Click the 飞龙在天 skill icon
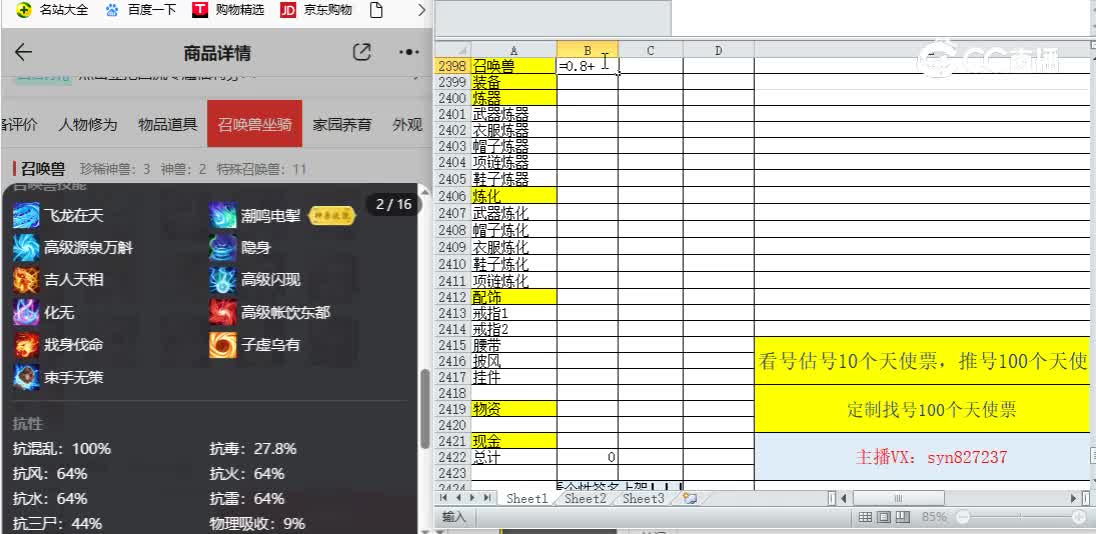Viewport: 1096px width, 534px height. pyautogui.click(x=26, y=215)
